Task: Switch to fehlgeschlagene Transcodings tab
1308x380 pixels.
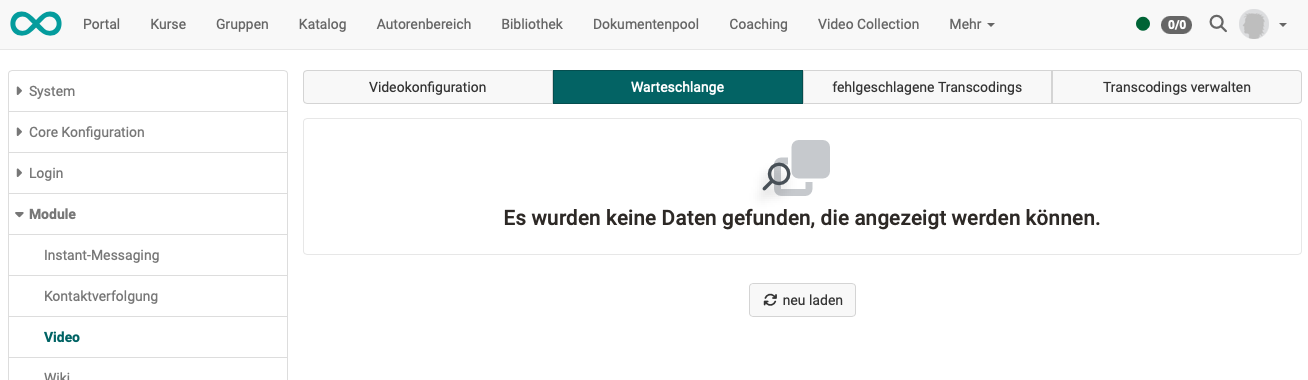Action: coord(927,87)
